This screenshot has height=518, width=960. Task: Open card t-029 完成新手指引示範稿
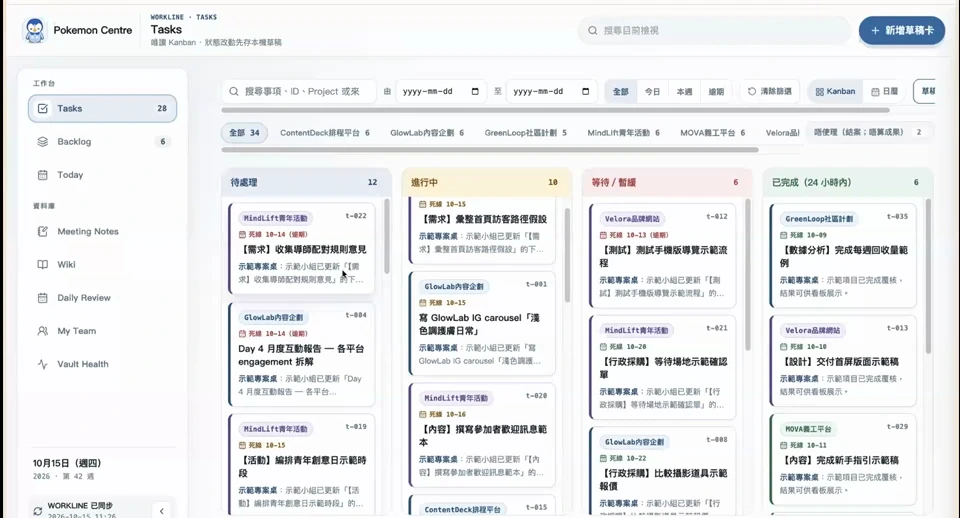click(843, 459)
